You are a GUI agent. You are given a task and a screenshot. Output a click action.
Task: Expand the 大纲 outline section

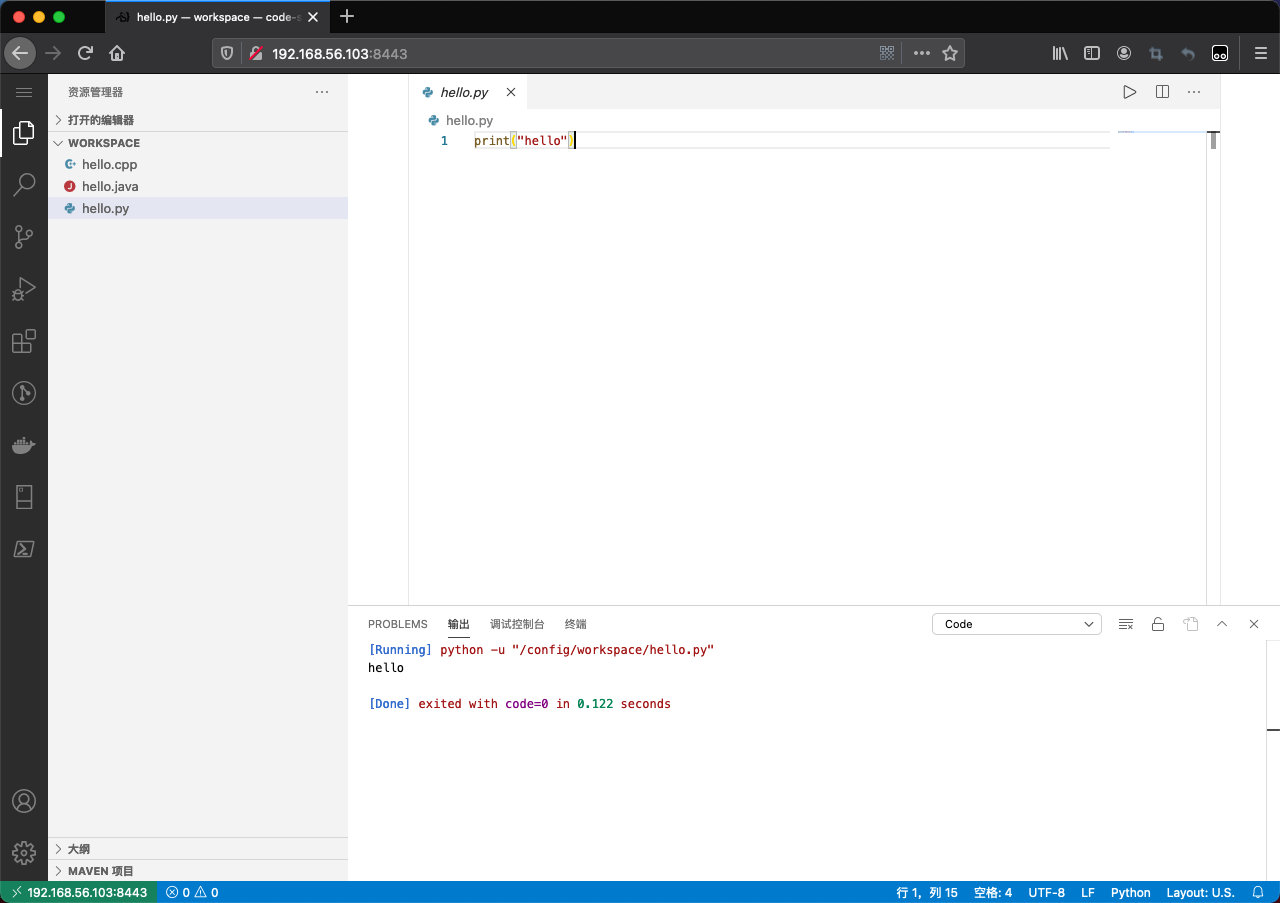198,849
